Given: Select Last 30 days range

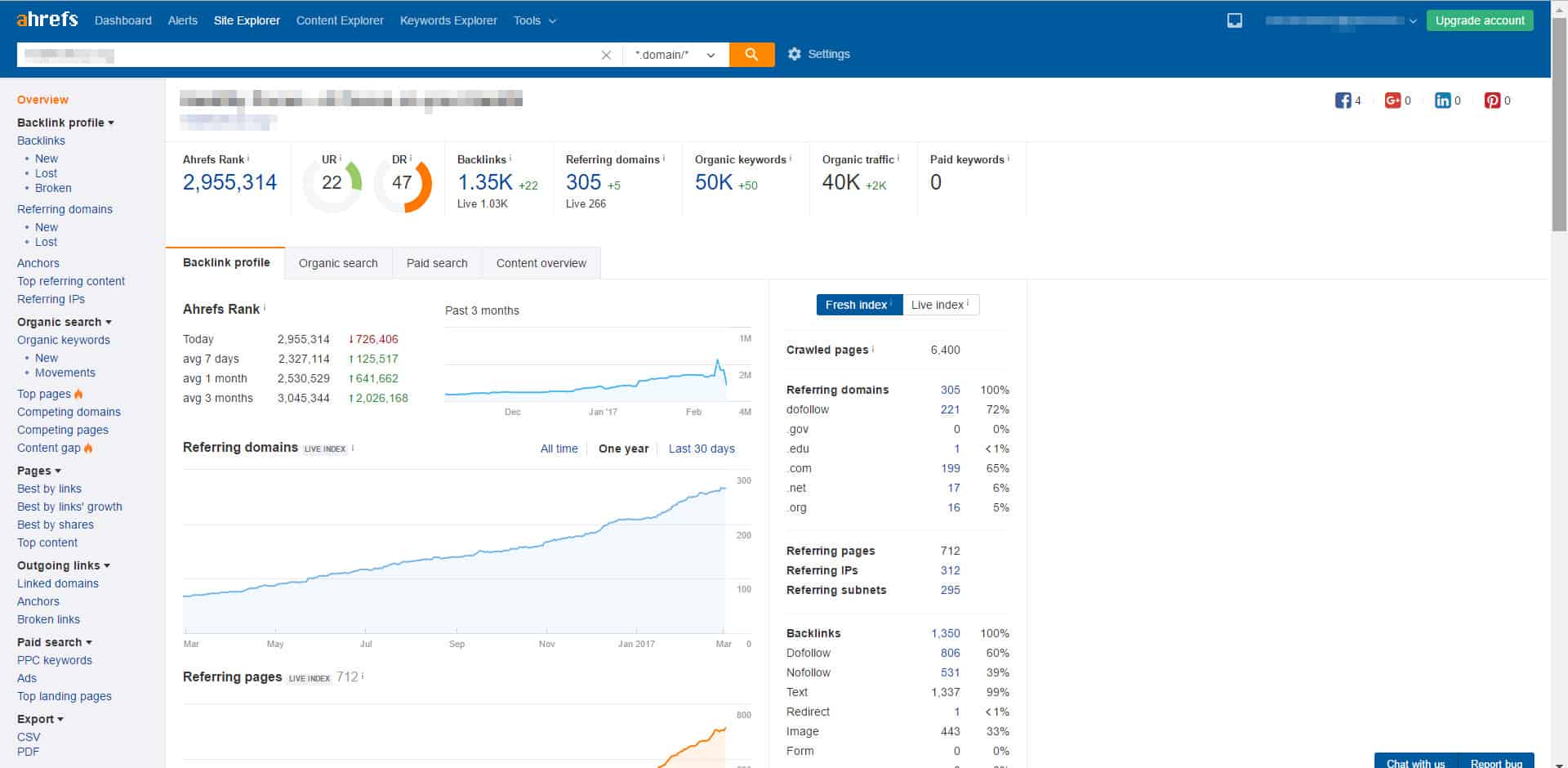Looking at the screenshot, I should coord(702,449).
